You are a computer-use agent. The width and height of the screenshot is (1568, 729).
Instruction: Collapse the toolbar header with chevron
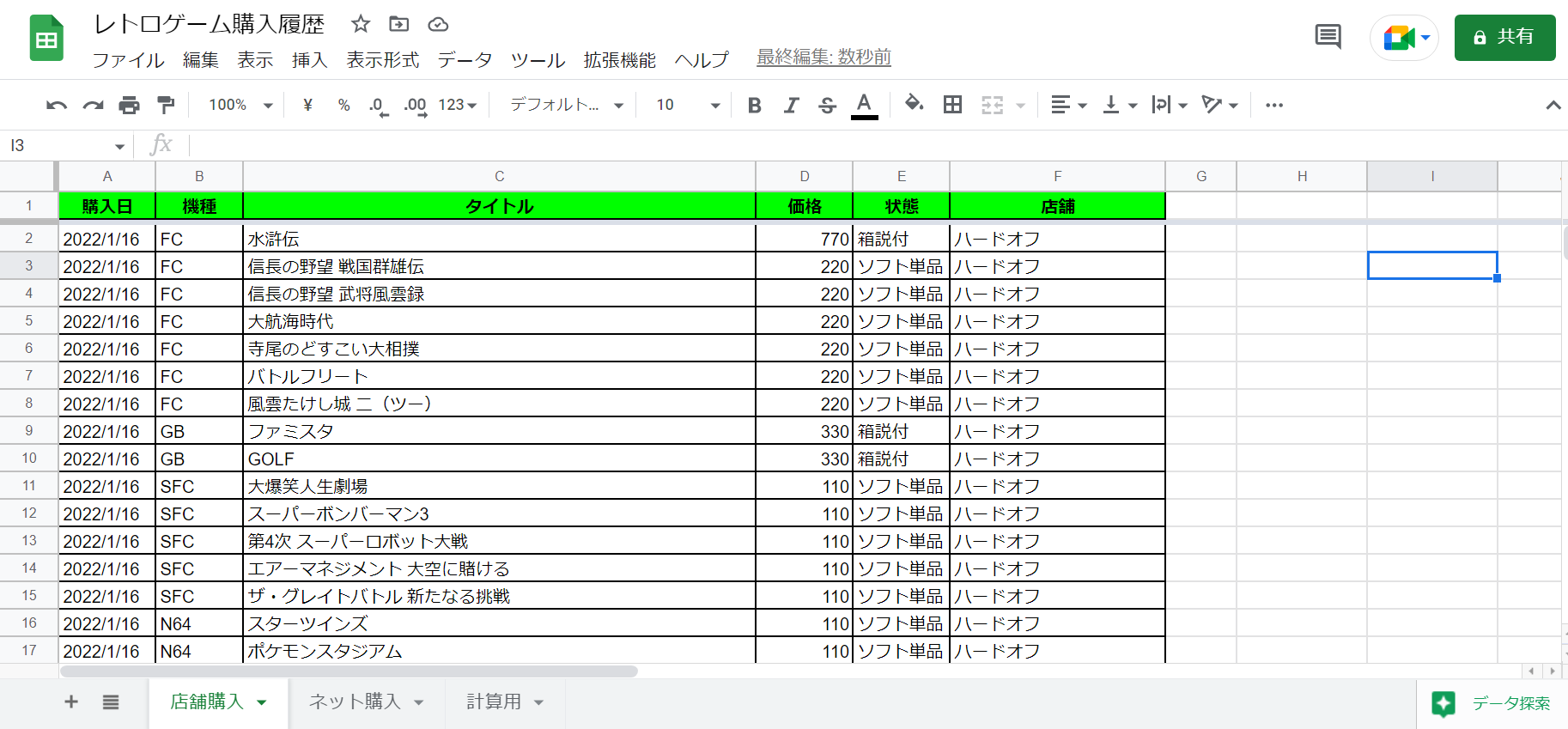(x=1553, y=105)
